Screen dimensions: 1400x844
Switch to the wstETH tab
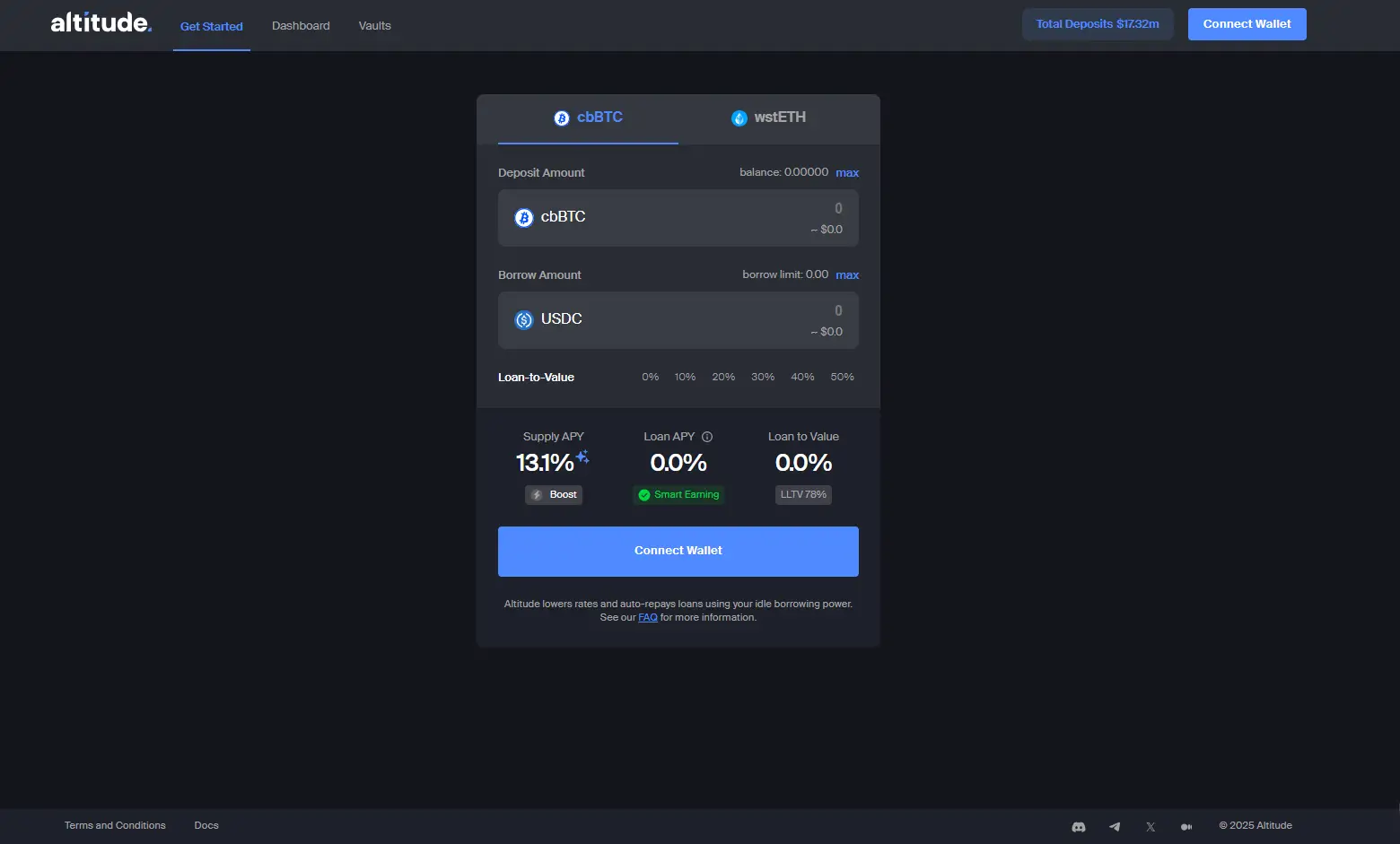click(x=768, y=118)
